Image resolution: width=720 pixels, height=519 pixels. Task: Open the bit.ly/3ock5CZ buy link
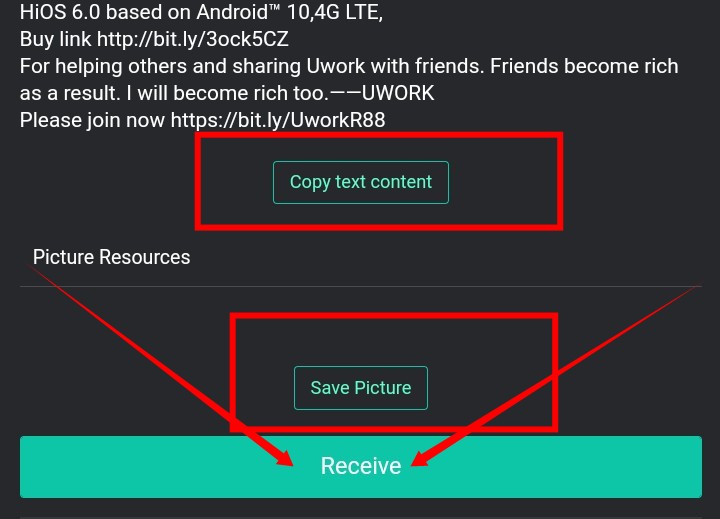[192, 39]
